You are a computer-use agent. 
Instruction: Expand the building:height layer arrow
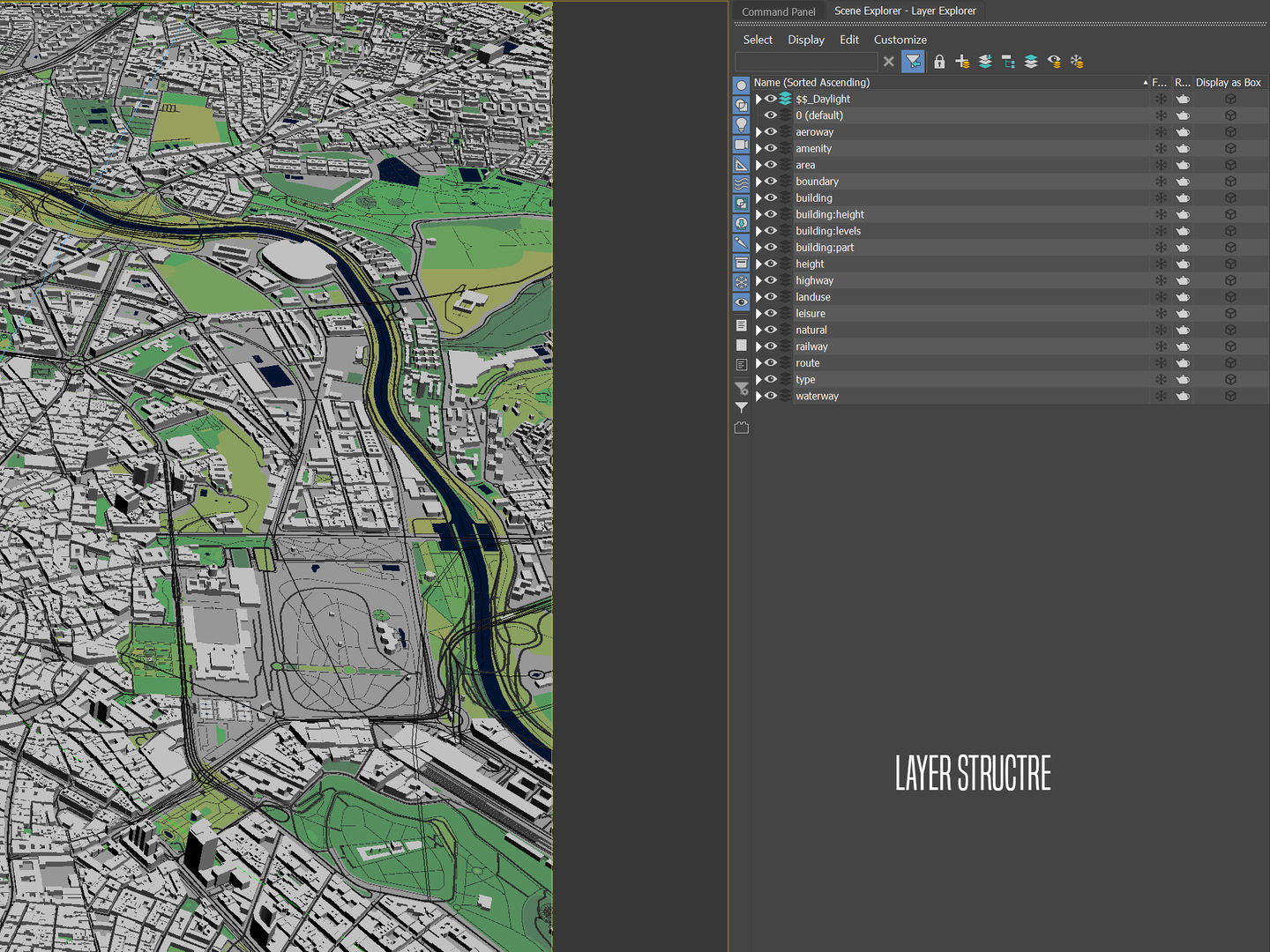(x=758, y=213)
